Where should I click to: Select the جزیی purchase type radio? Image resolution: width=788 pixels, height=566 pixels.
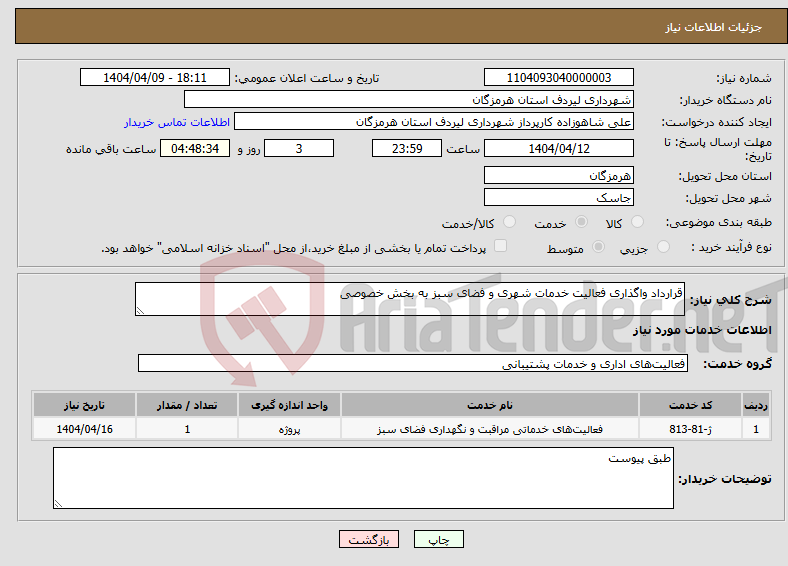tap(663, 246)
